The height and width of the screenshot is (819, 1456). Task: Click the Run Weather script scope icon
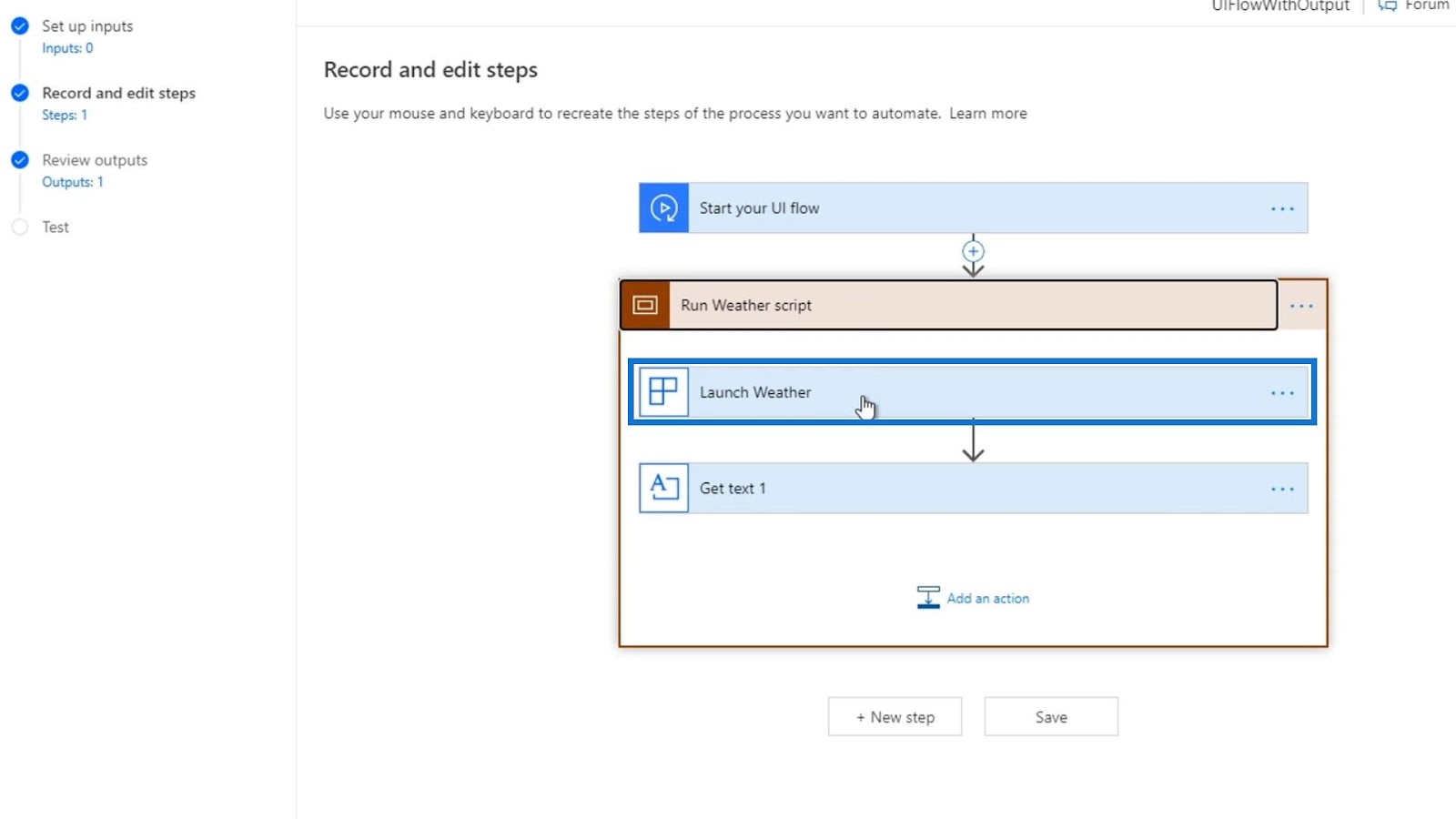pyautogui.click(x=645, y=305)
